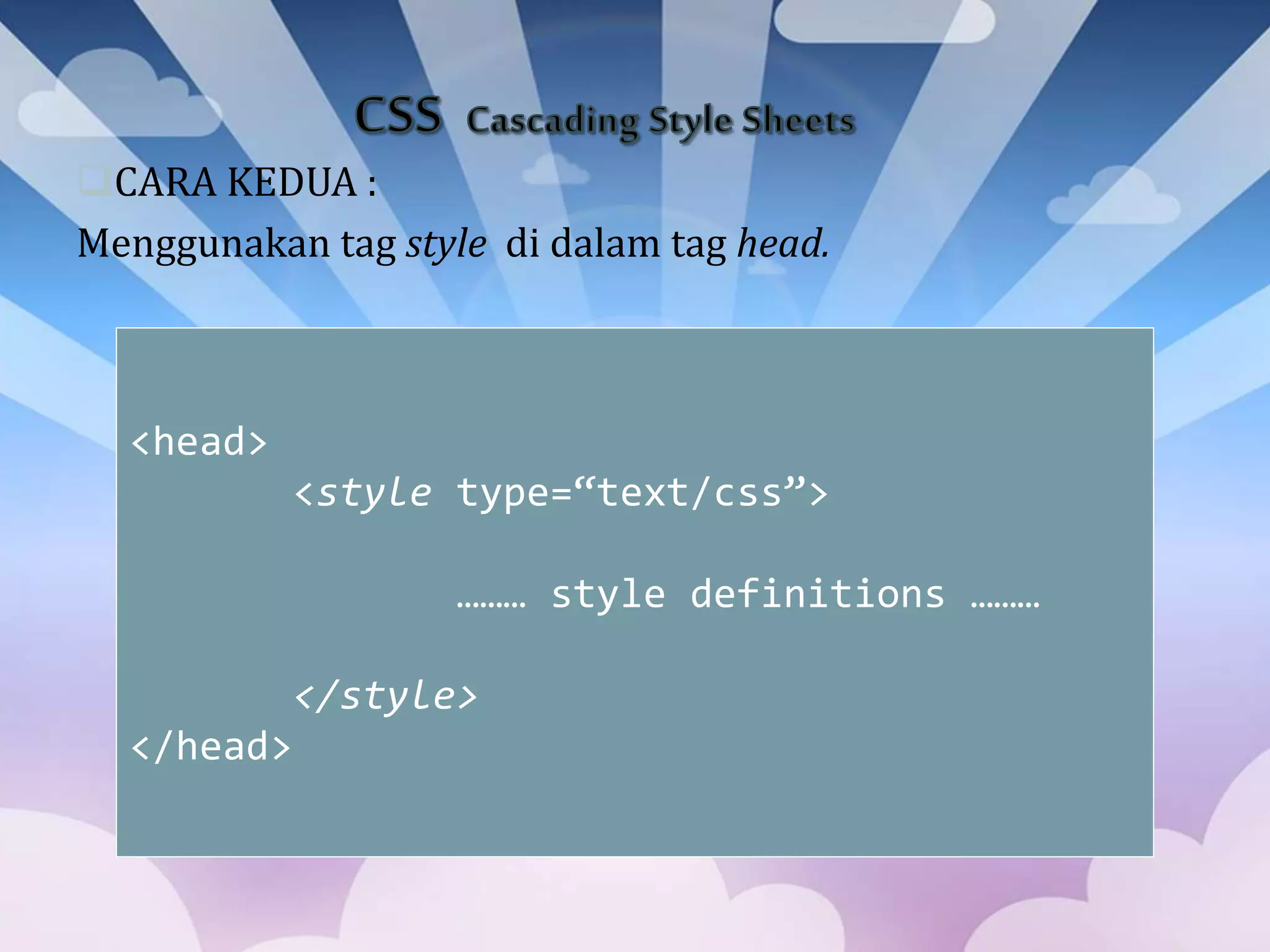Click the CSS title text
Image resolution: width=1270 pixels, height=952 pixels.
[398, 115]
